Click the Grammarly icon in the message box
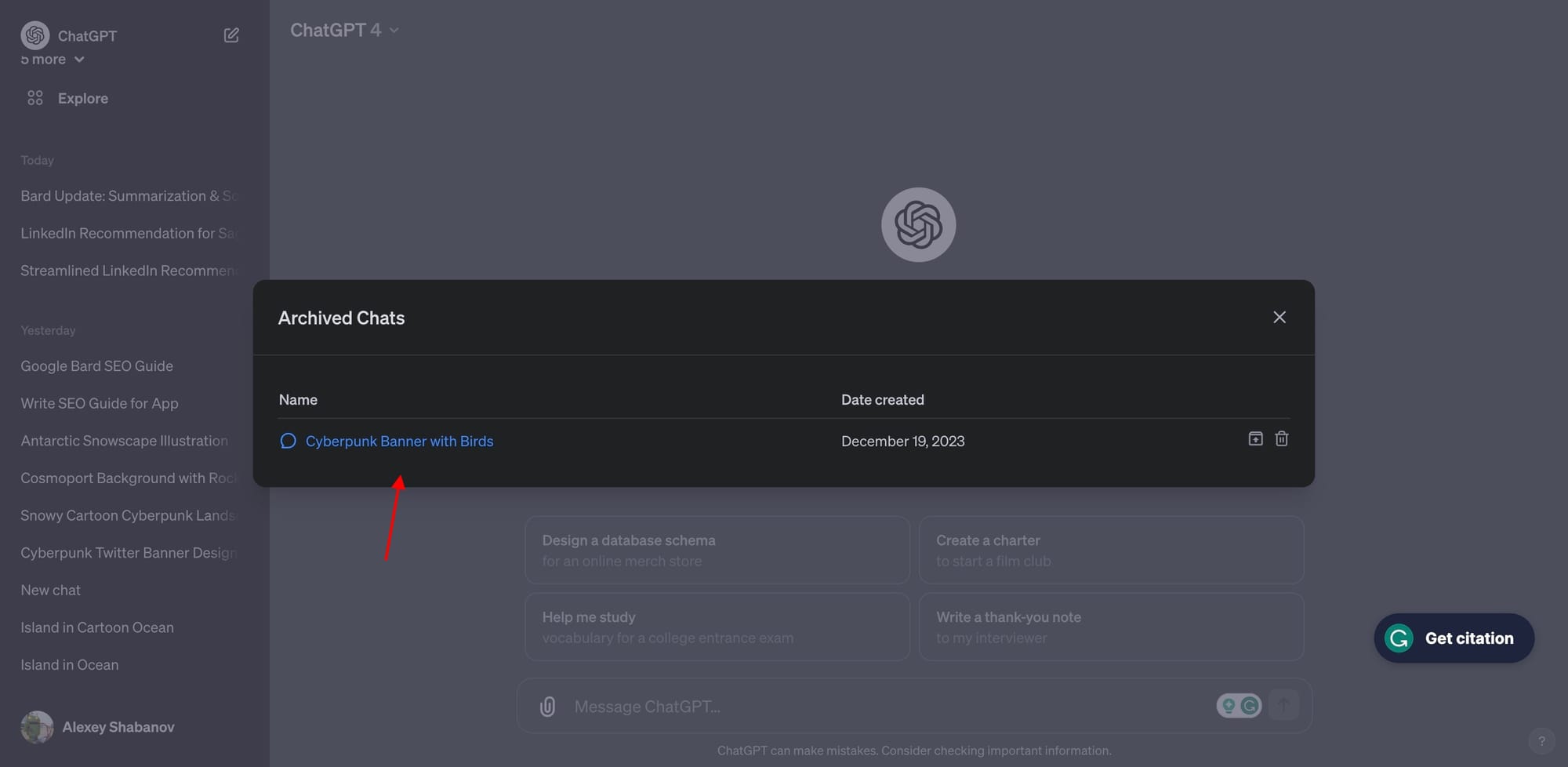 click(x=1250, y=706)
